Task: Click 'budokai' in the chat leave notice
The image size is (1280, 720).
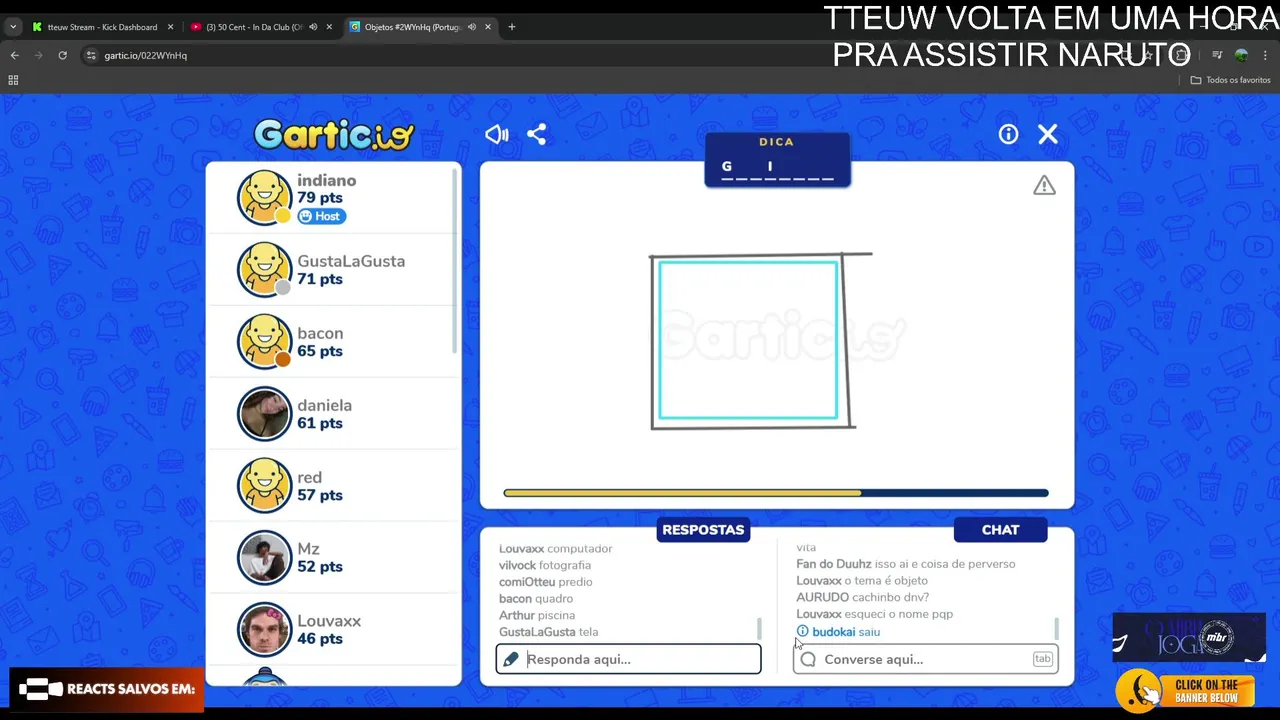Action: click(x=834, y=632)
